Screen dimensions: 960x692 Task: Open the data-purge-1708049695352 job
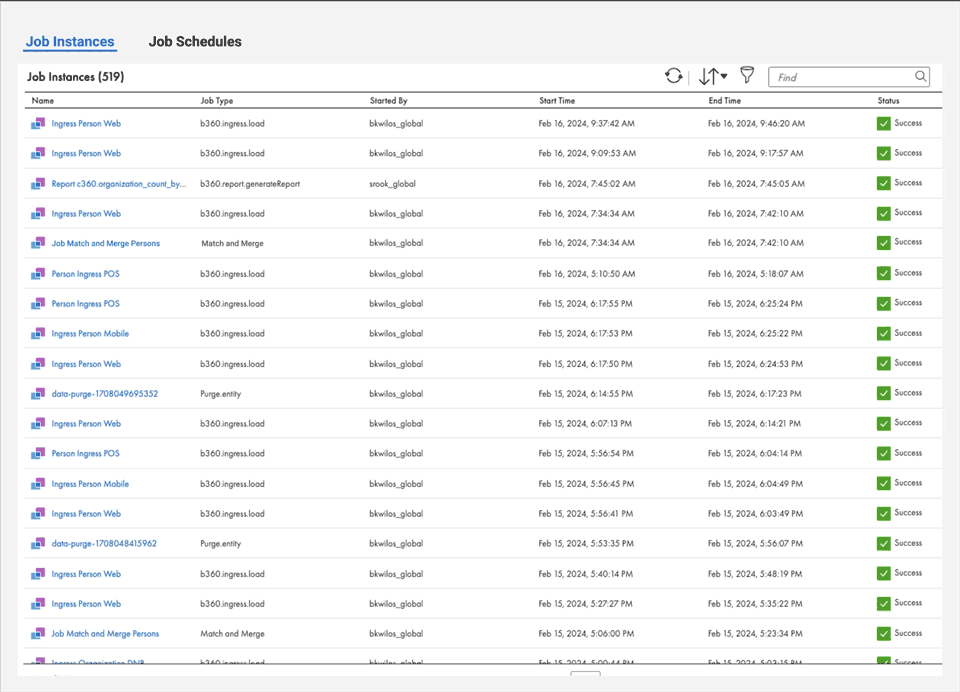click(x=105, y=394)
